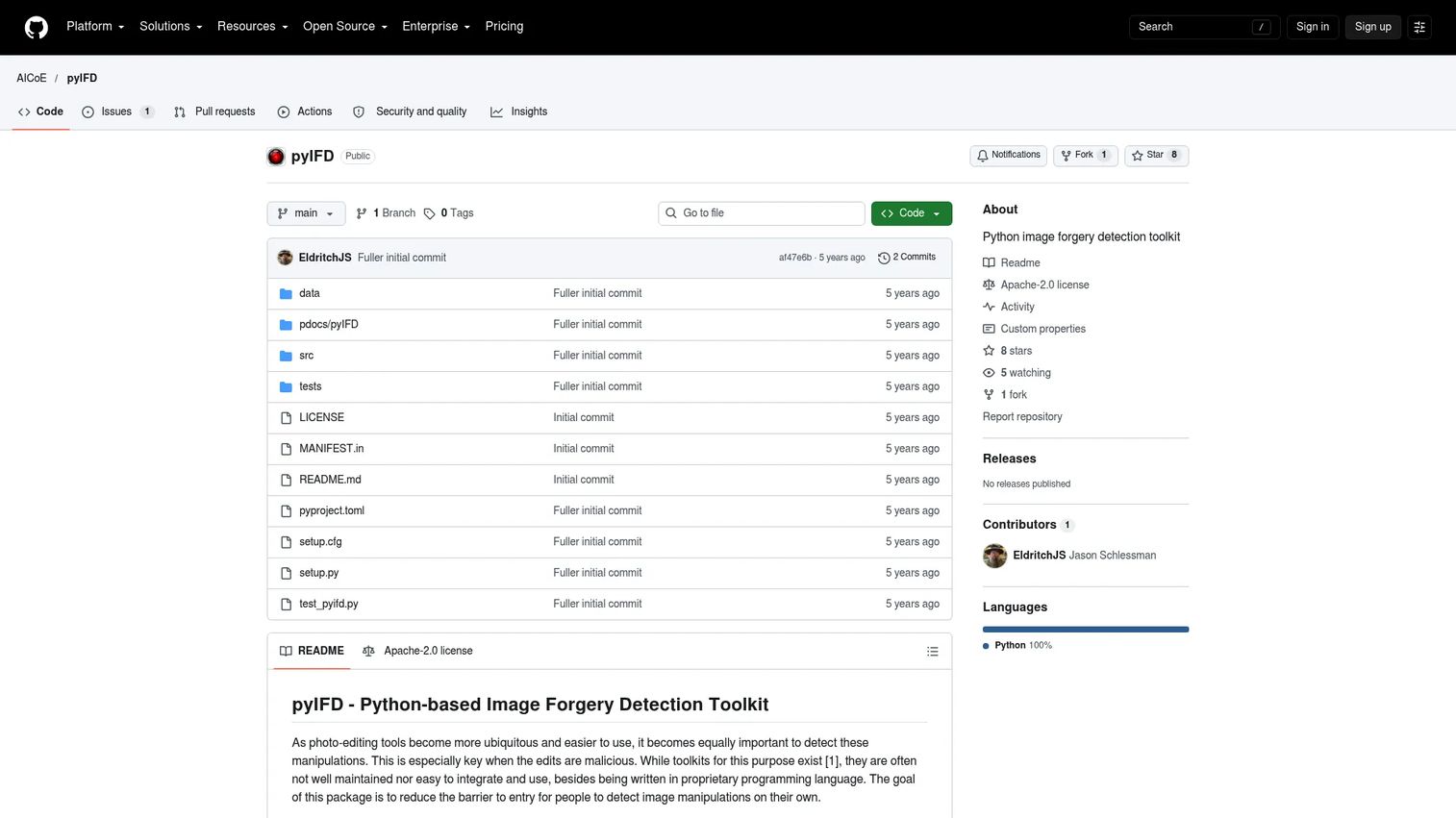Click the EldritchJS contributor avatar
This screenshot has height=818, width=1456.
click(x=994, y=556)
